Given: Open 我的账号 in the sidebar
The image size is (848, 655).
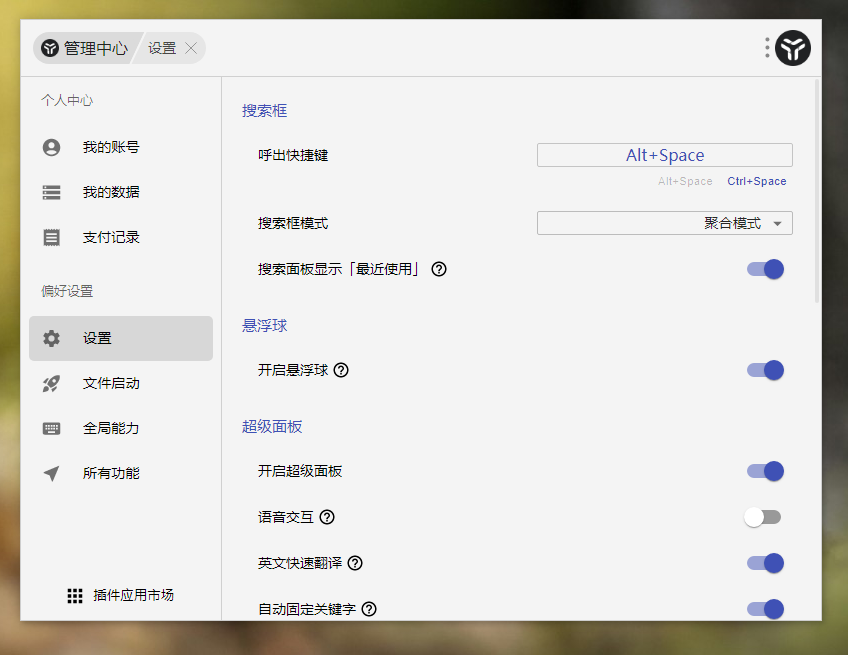Looking at the screenshot, I should (x=121, y=147).
